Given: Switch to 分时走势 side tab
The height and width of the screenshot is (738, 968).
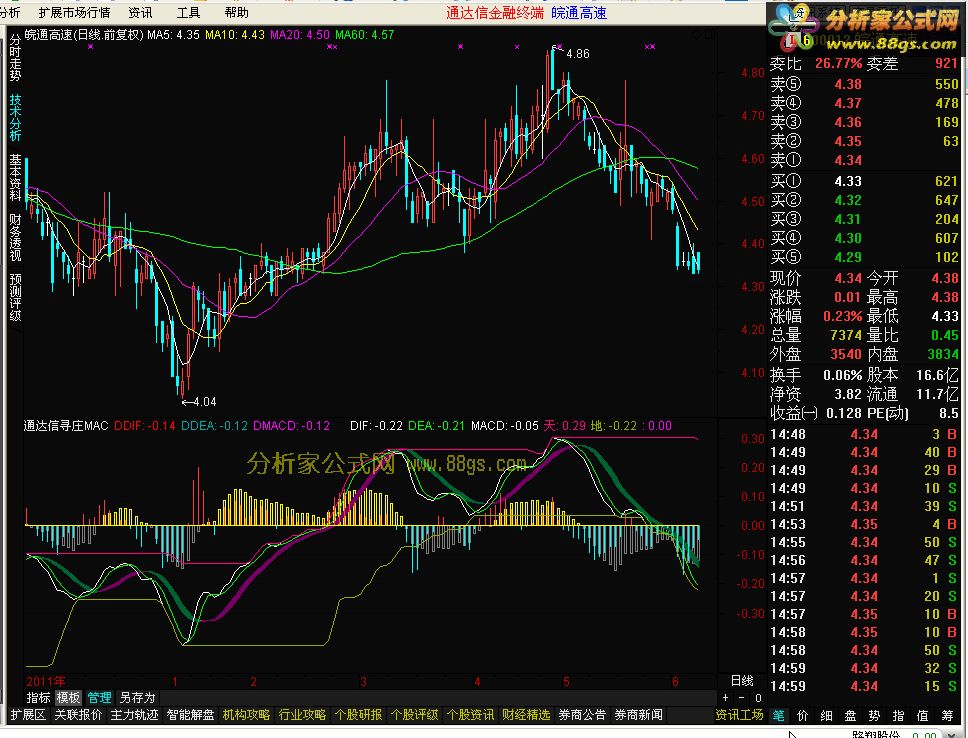Looking at the screenshot, I should [x=15, y=58].
